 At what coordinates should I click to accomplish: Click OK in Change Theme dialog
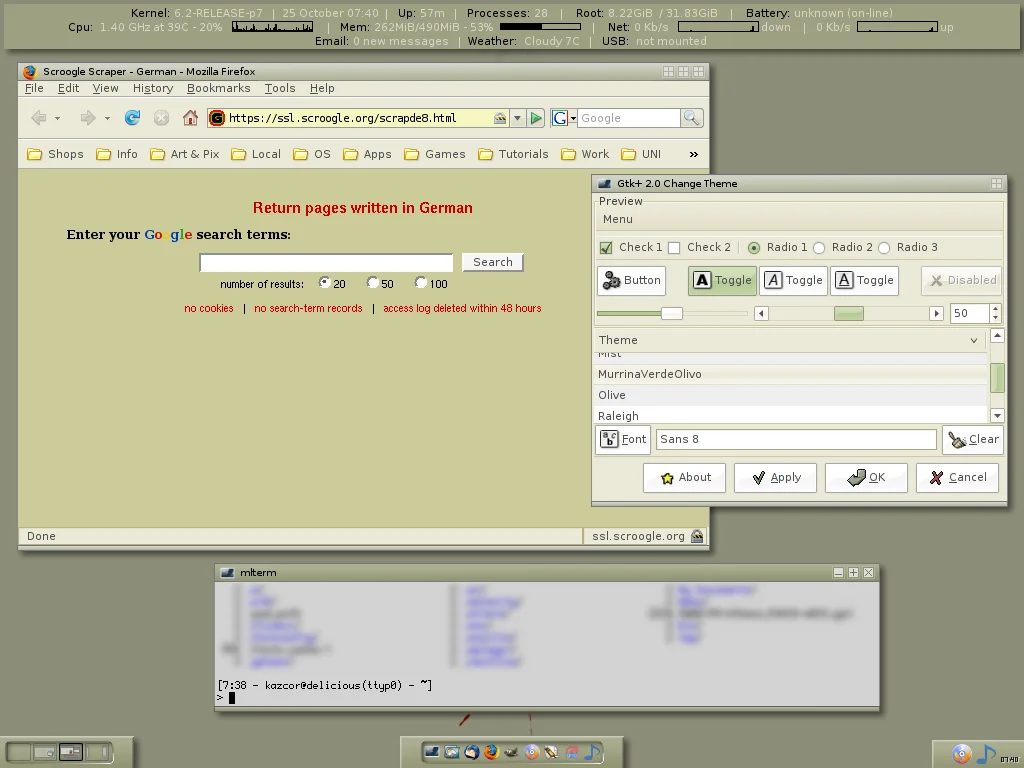click(866, 477)
